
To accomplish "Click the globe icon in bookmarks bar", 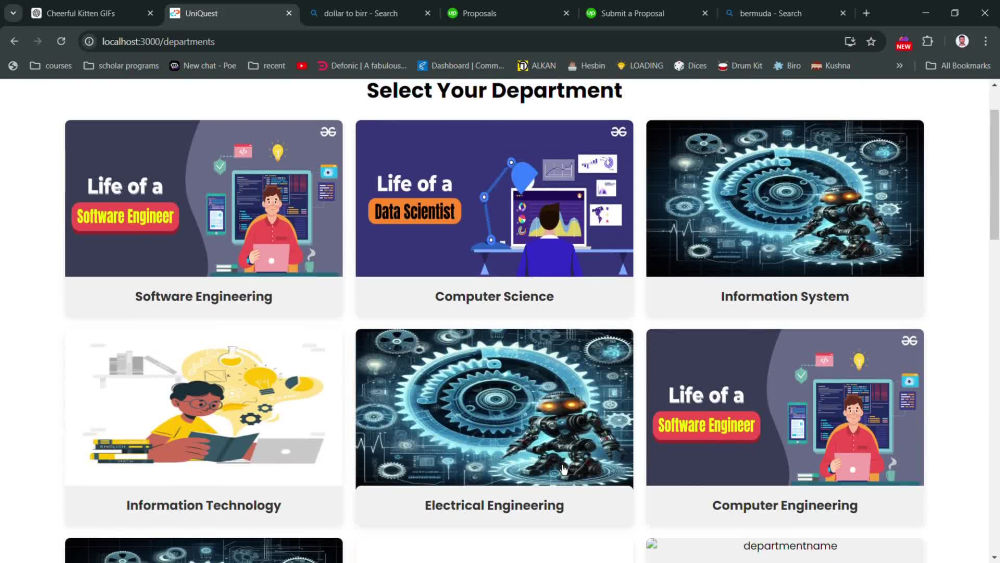I will tap(13, 66).
